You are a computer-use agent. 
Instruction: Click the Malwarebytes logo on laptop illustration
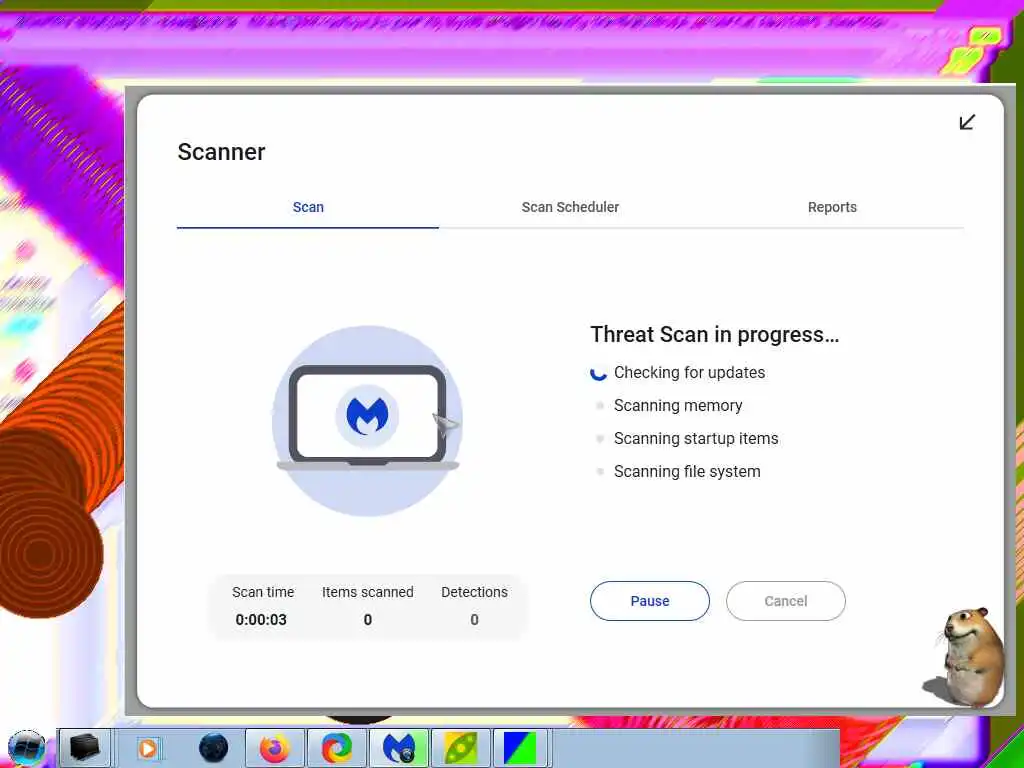tap(367, 416)
